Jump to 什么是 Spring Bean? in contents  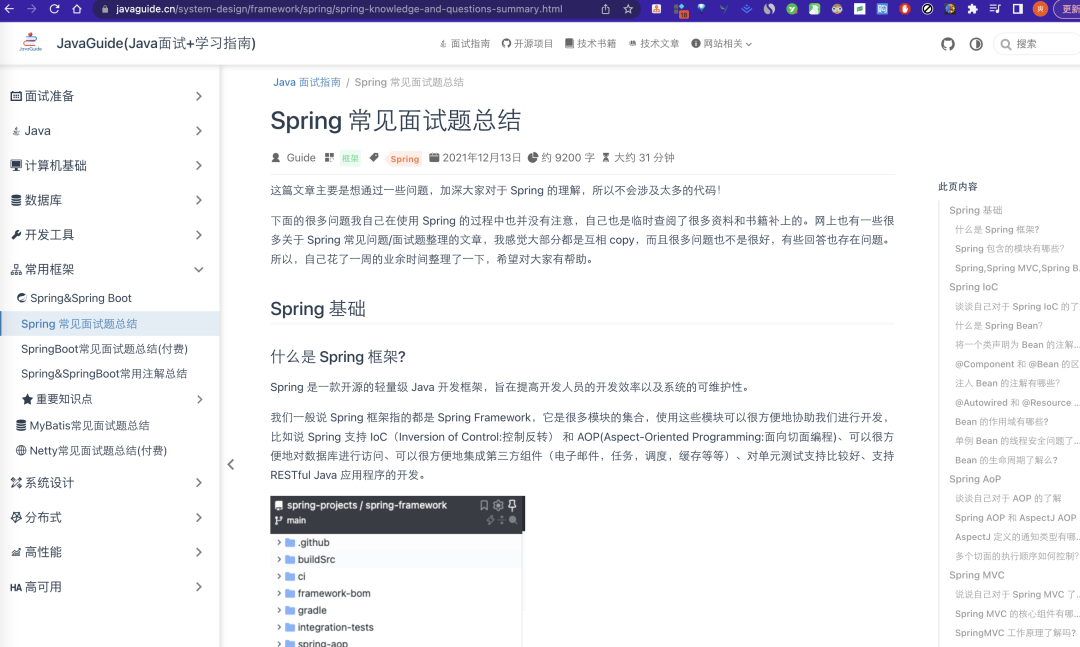click(999, 326)
